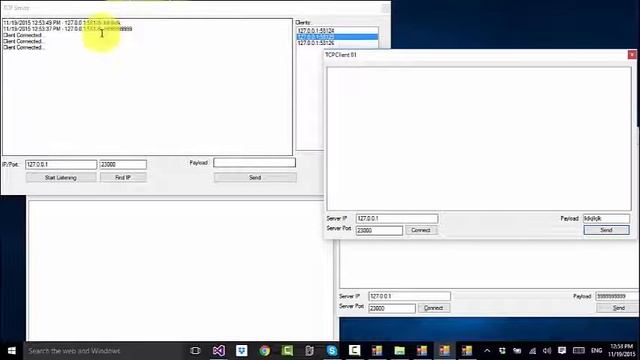Open Google Chrome from the taskbar
This screenshot has width=640, height=360.
[x=264, y=351]
